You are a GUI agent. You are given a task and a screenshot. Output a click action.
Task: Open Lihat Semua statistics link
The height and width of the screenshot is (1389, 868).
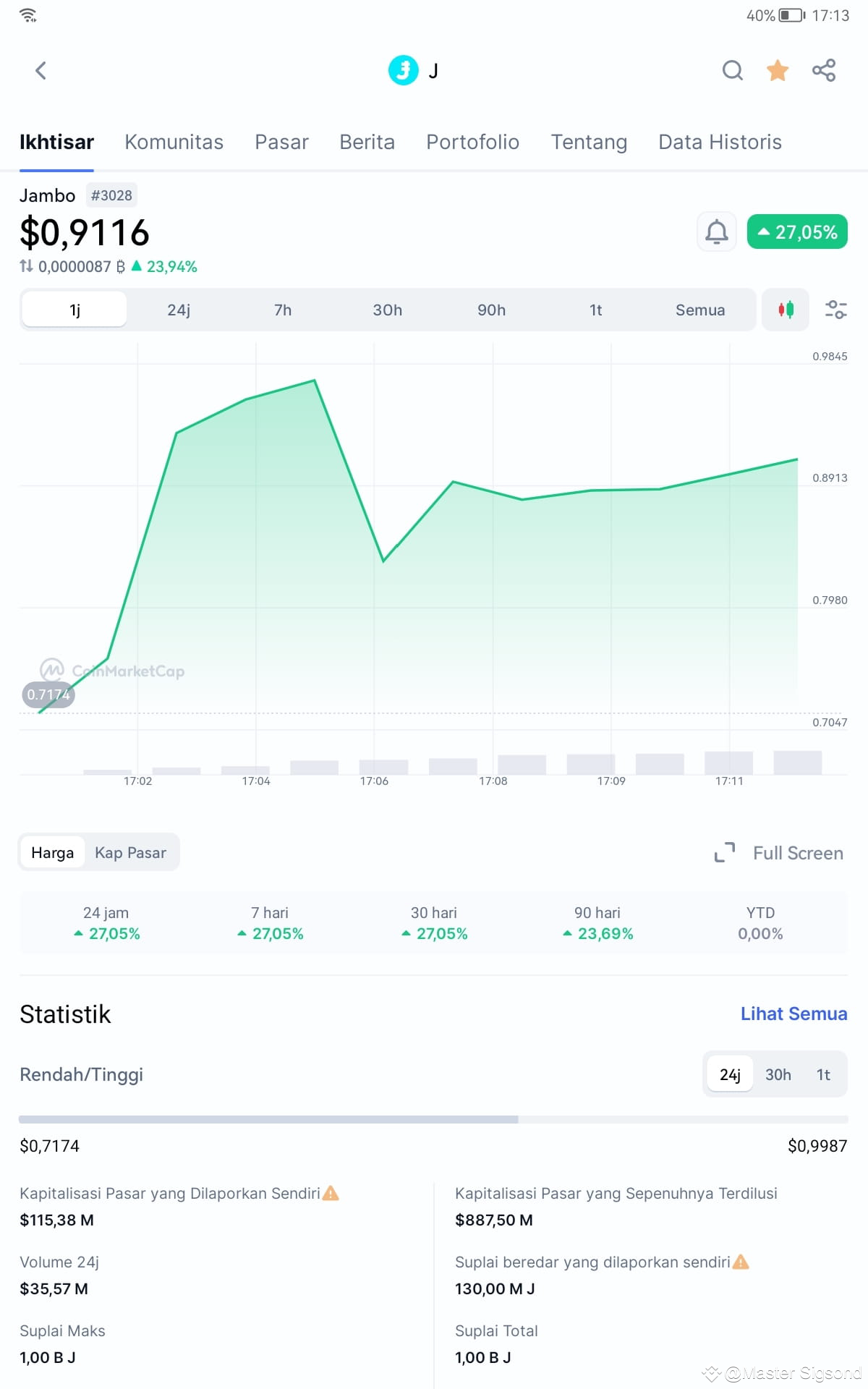tap(793, 1014)
